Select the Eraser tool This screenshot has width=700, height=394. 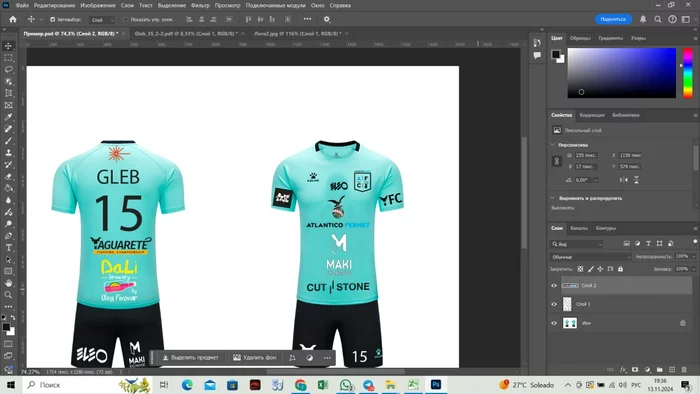click(x=8, y=176)
